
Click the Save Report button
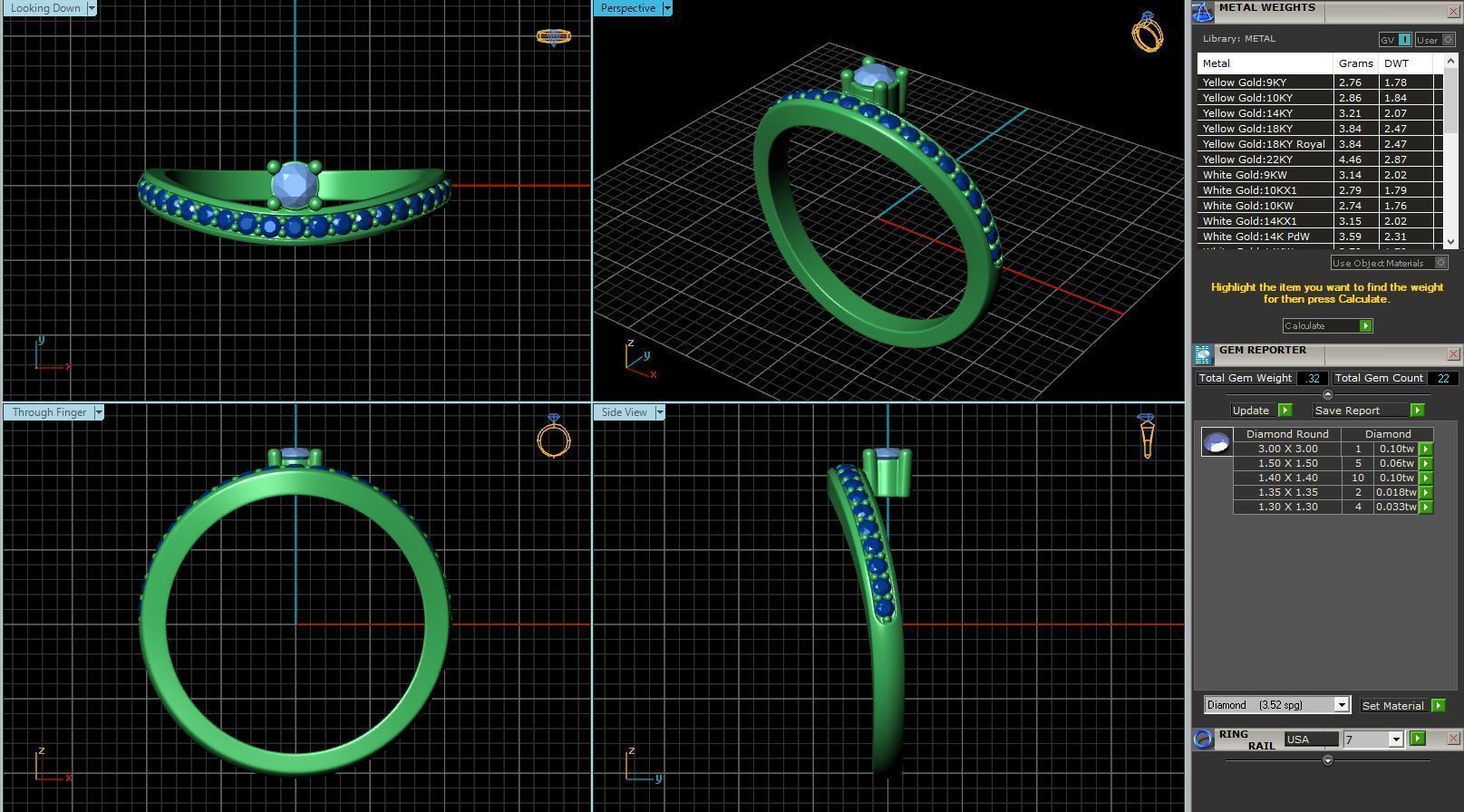click(x=1360, y=411)
